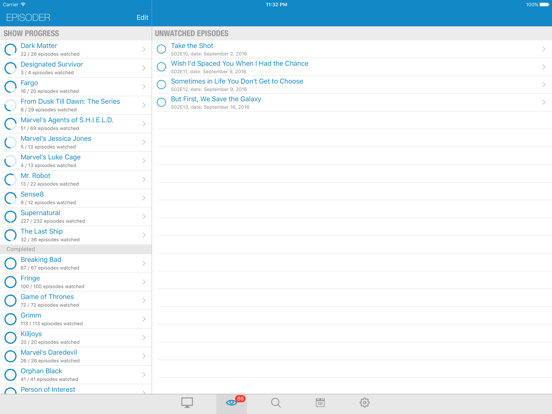Click the red unwatched count badge
Image resolution: width=552 pixels, height=414 pixels.
coord(240,399)
